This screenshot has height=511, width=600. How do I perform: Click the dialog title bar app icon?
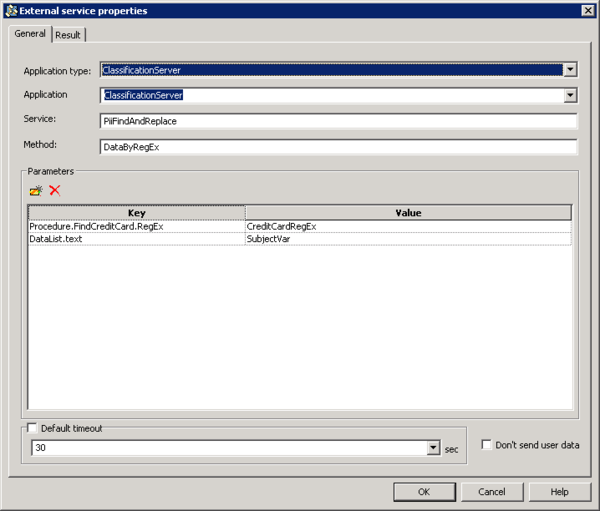(11, 11)
